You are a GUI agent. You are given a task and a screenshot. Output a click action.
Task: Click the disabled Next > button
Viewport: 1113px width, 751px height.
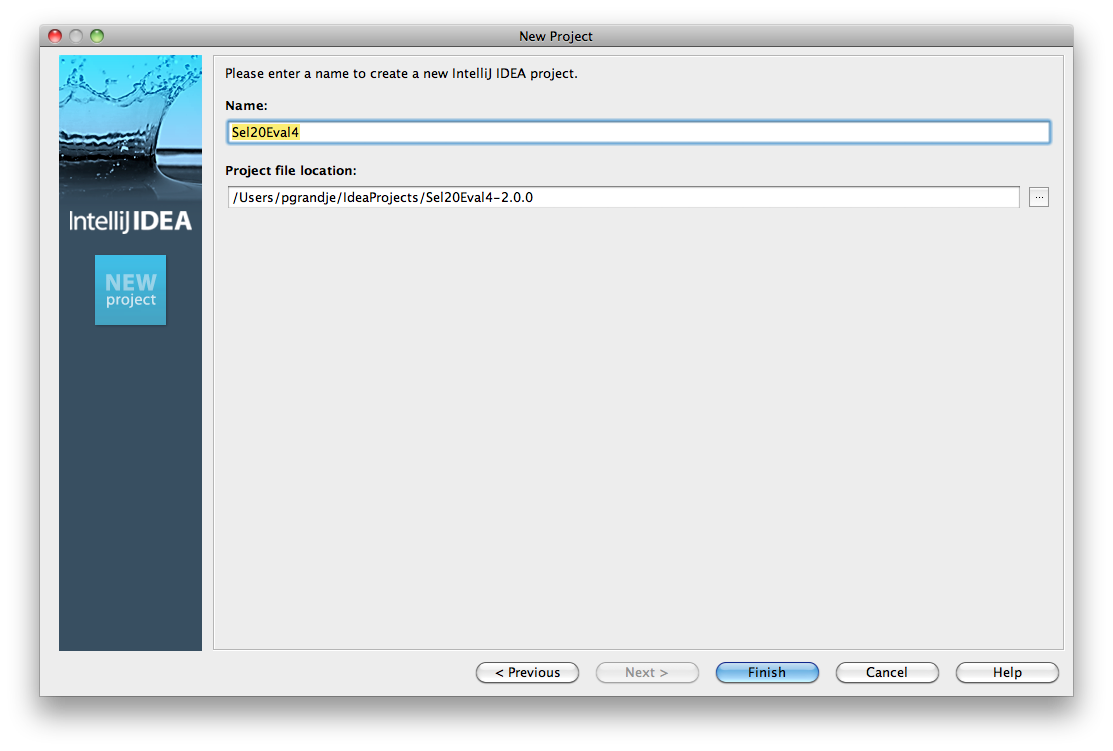tap(647, 672)
